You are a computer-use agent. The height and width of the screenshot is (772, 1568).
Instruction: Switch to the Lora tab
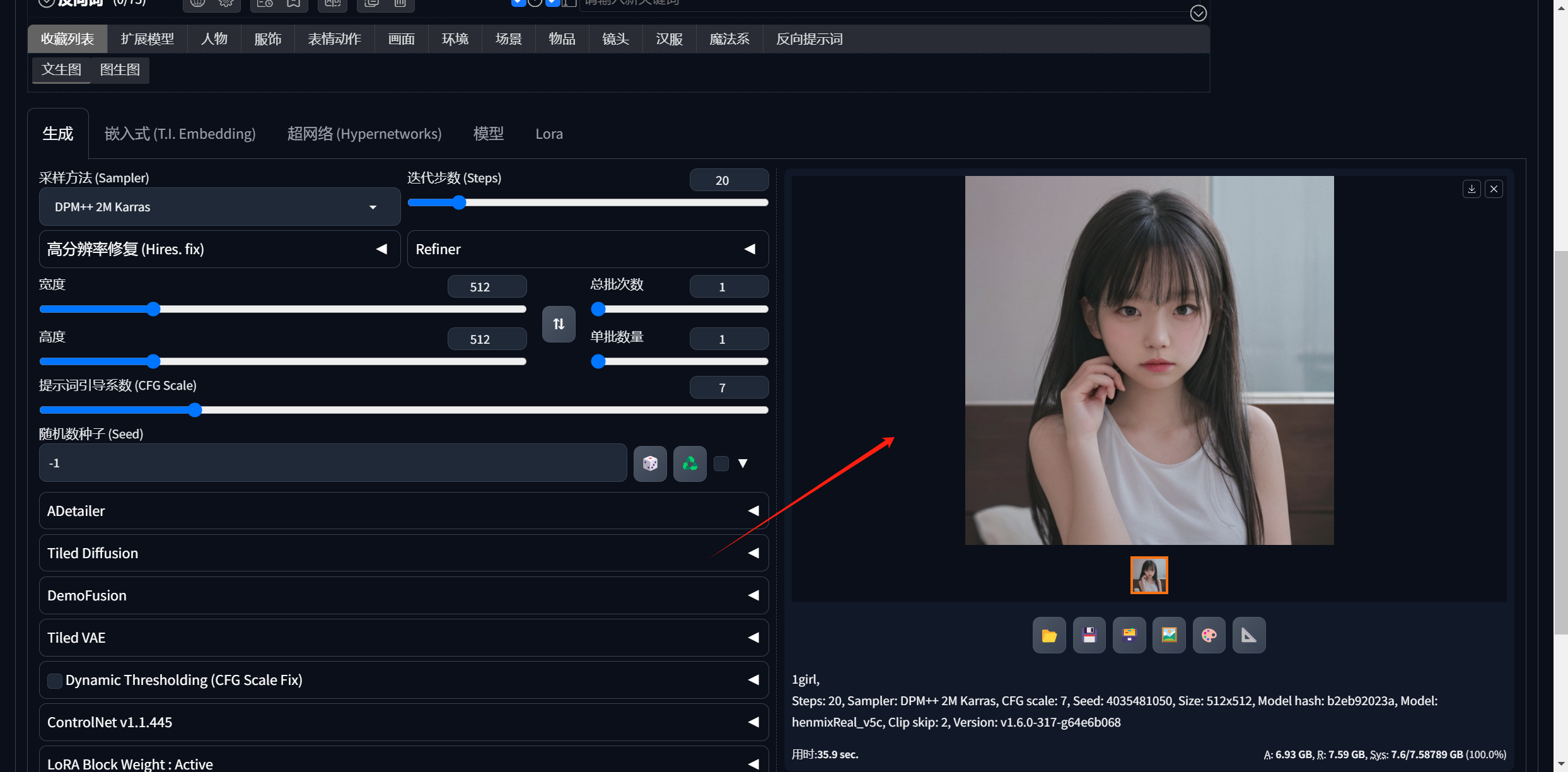coord(549,134)
